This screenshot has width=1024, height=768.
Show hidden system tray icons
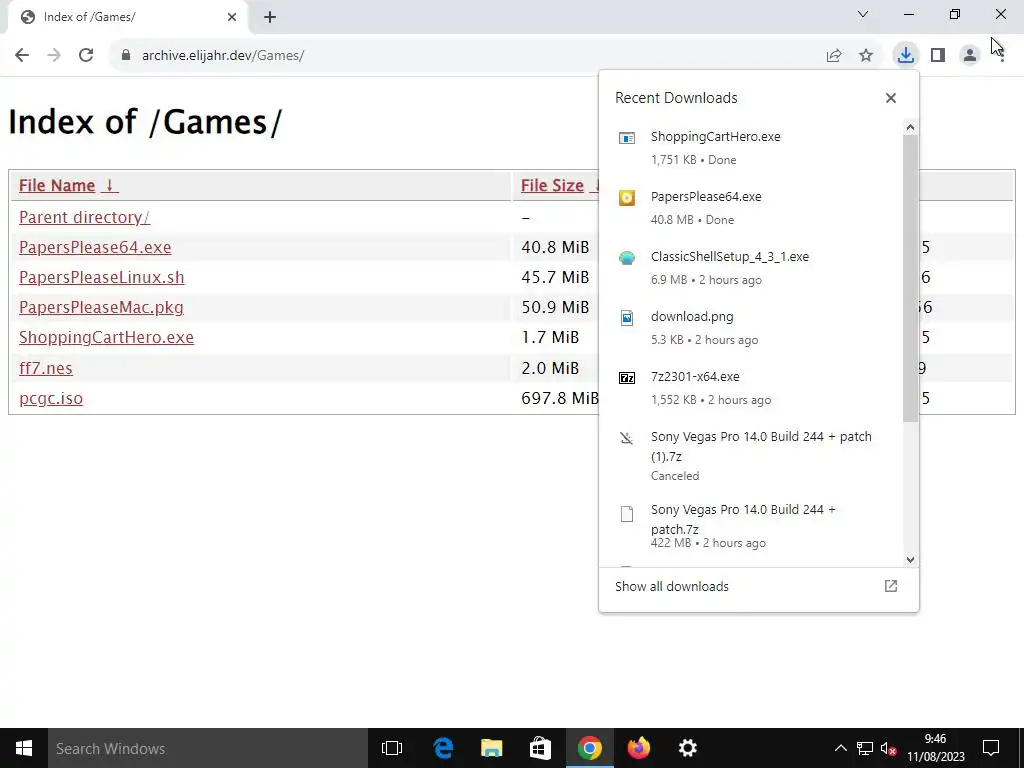[x=841, y=748]
